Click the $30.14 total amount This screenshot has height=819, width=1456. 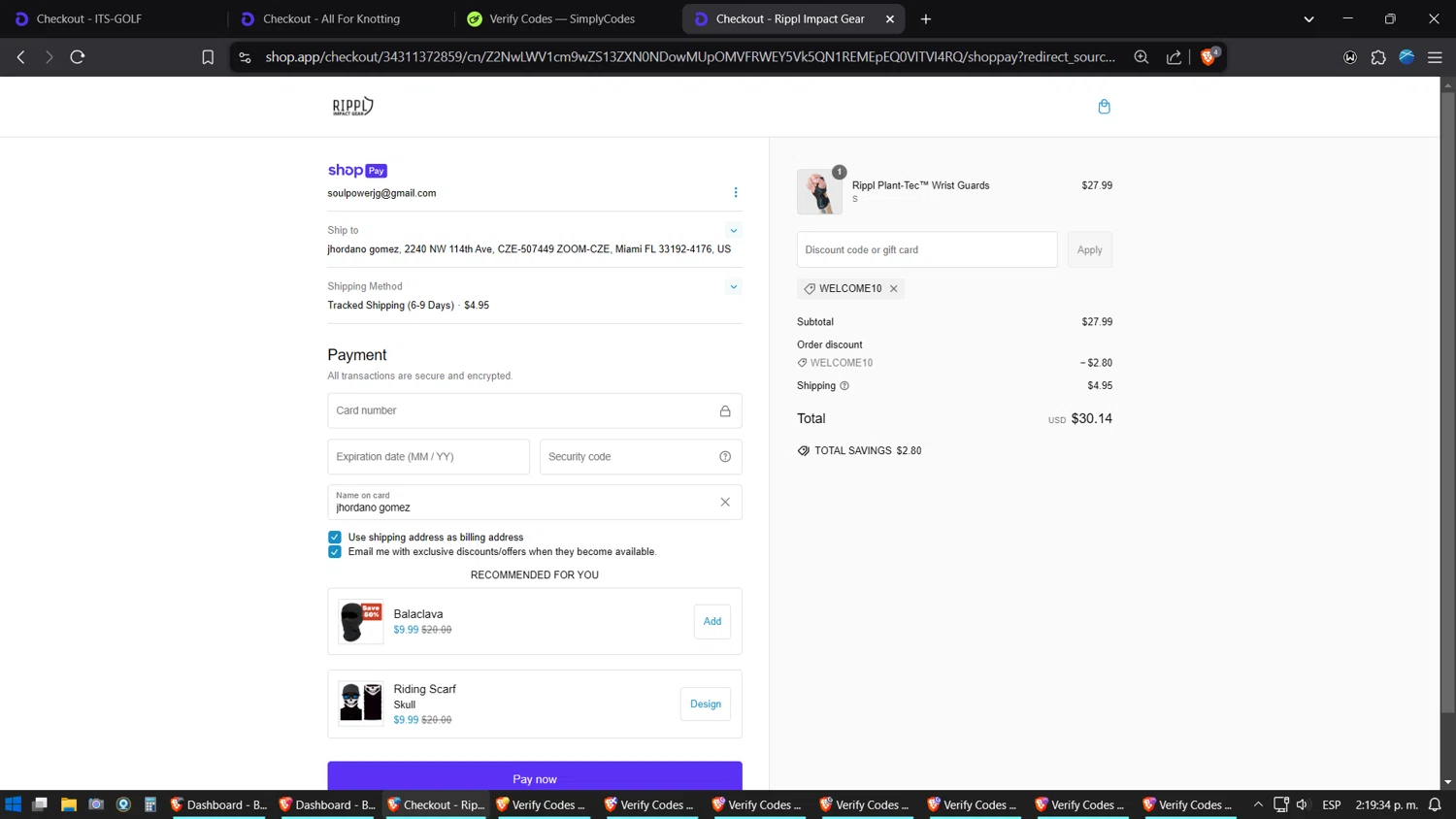click(1092, 419)
